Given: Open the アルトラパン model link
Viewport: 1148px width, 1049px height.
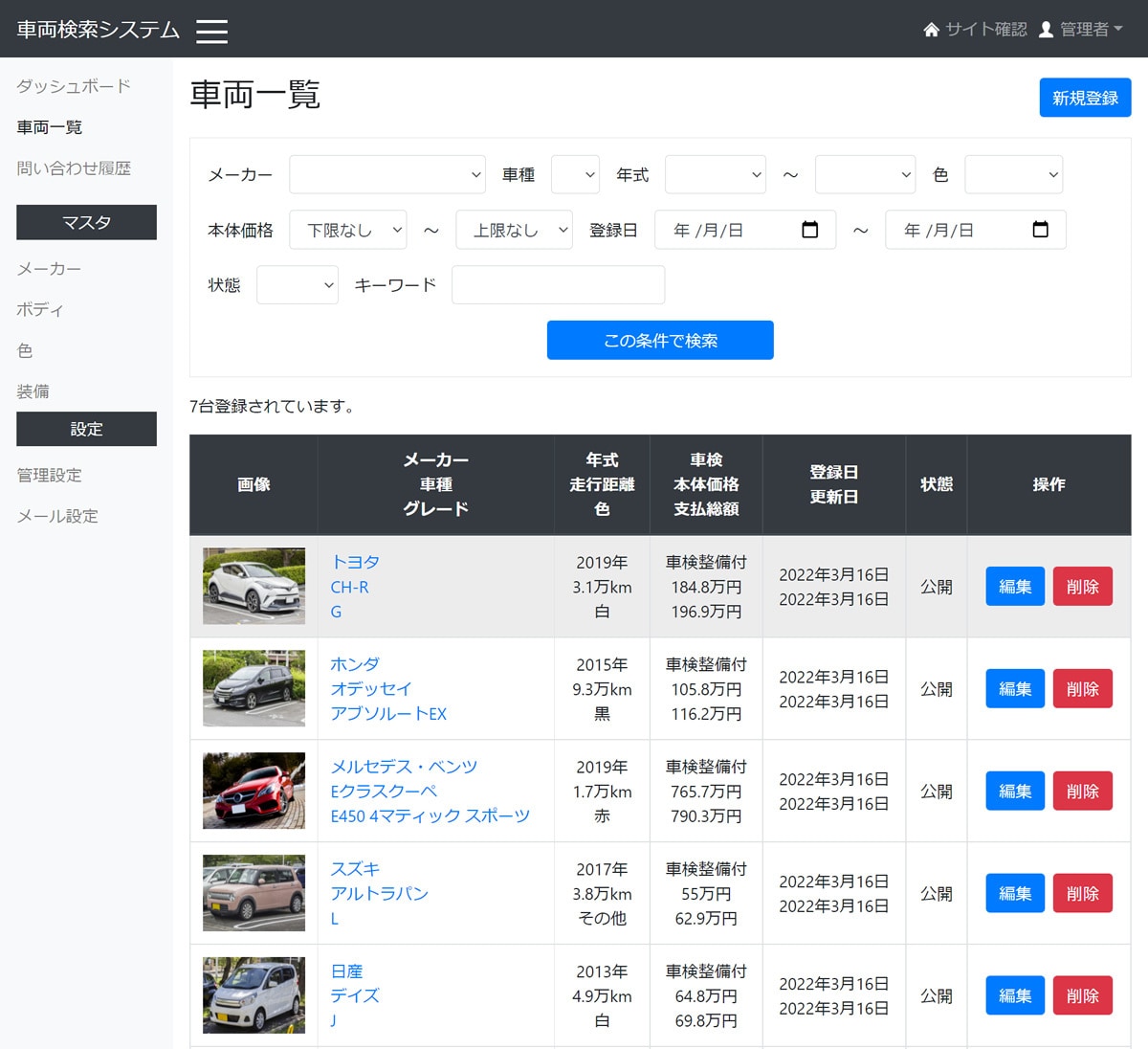Looking at the screenshot, I should tap(380, 894).
